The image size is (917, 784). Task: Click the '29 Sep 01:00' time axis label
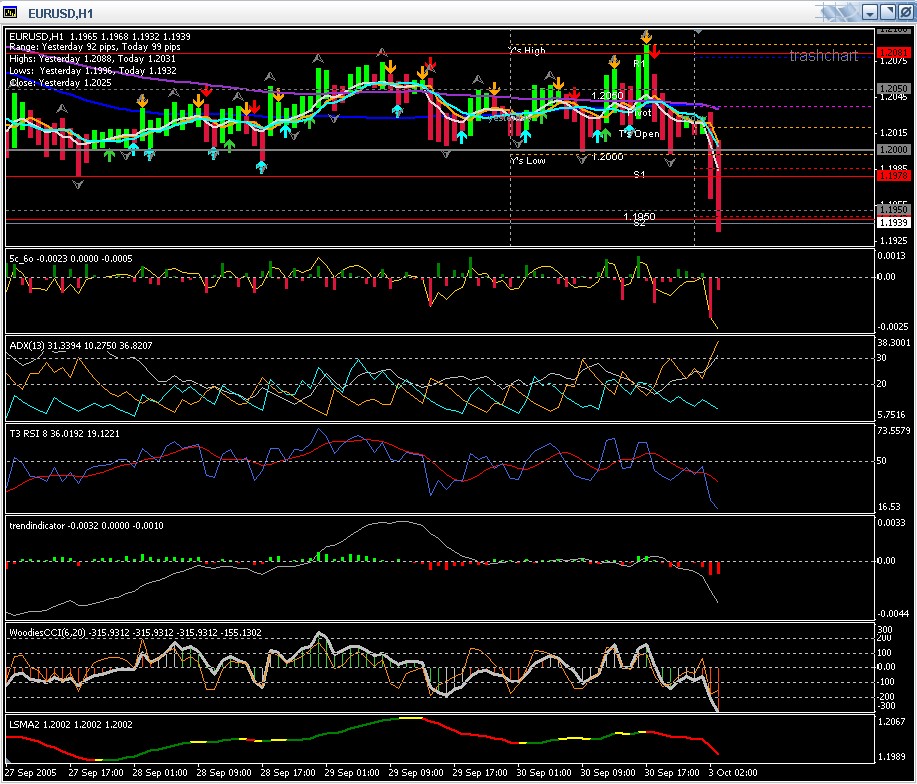point(352,772)
